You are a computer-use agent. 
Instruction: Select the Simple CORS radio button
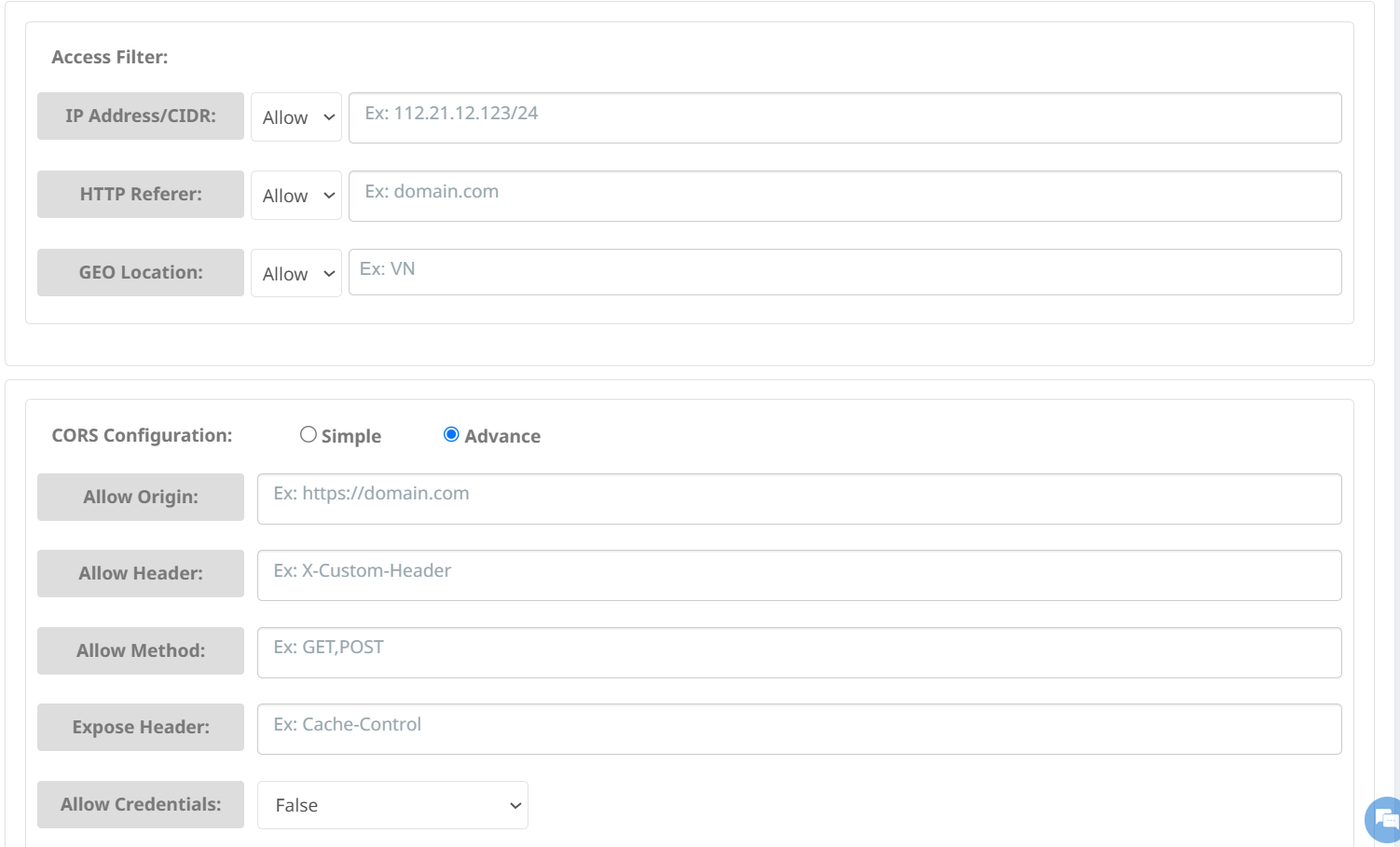(x=309, y=434)
